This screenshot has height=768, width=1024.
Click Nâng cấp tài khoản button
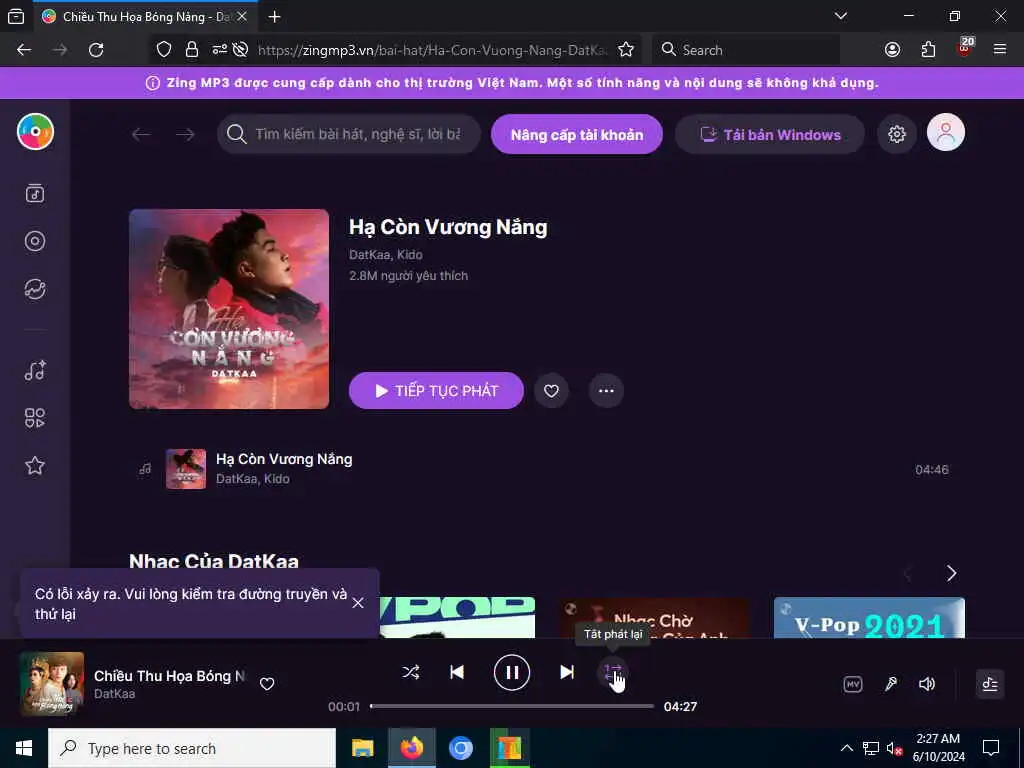[x=577, y=135]
